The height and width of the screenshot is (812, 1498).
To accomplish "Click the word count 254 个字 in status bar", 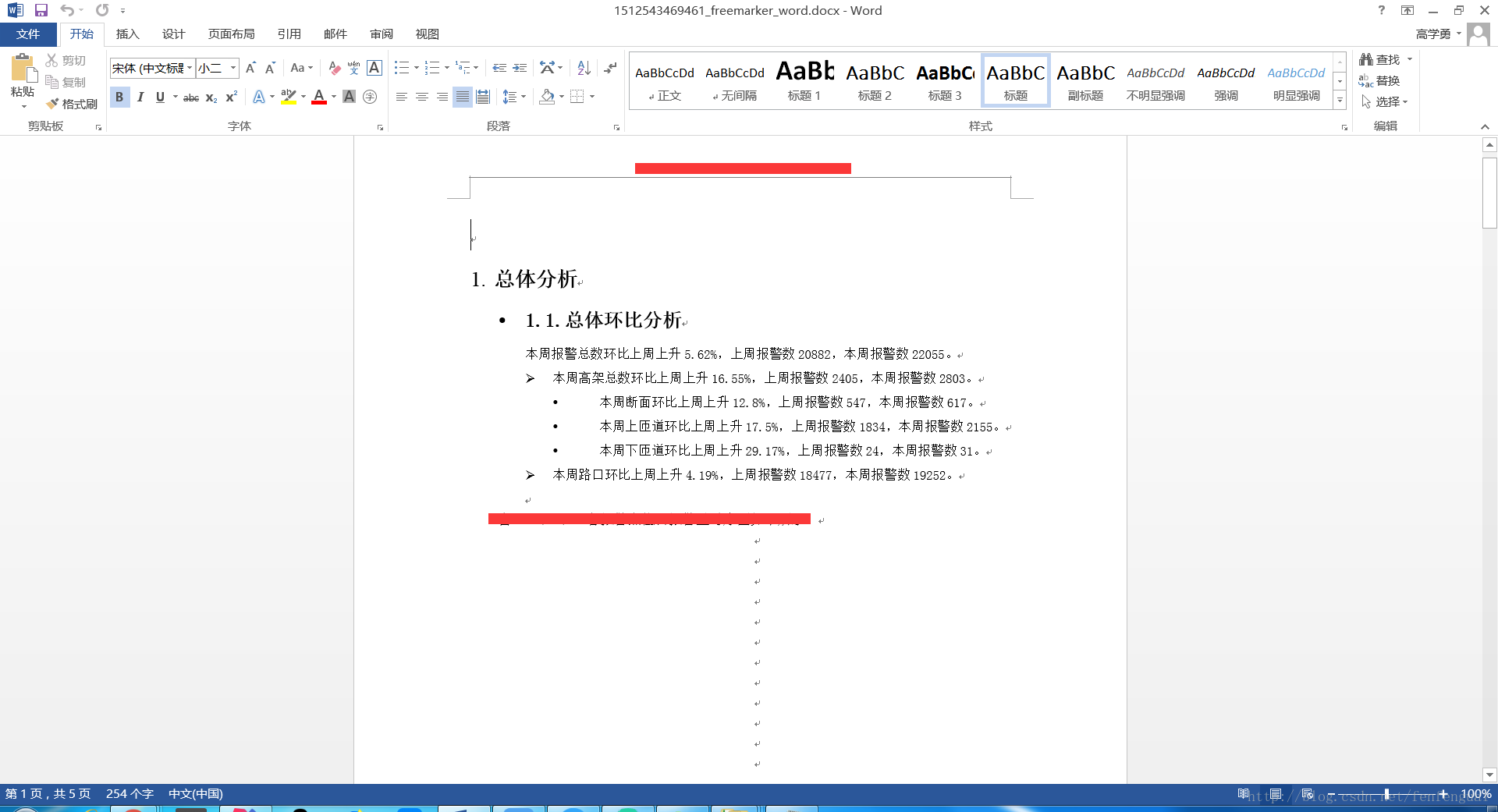I will pyautogui.click(x=130, y=793).
